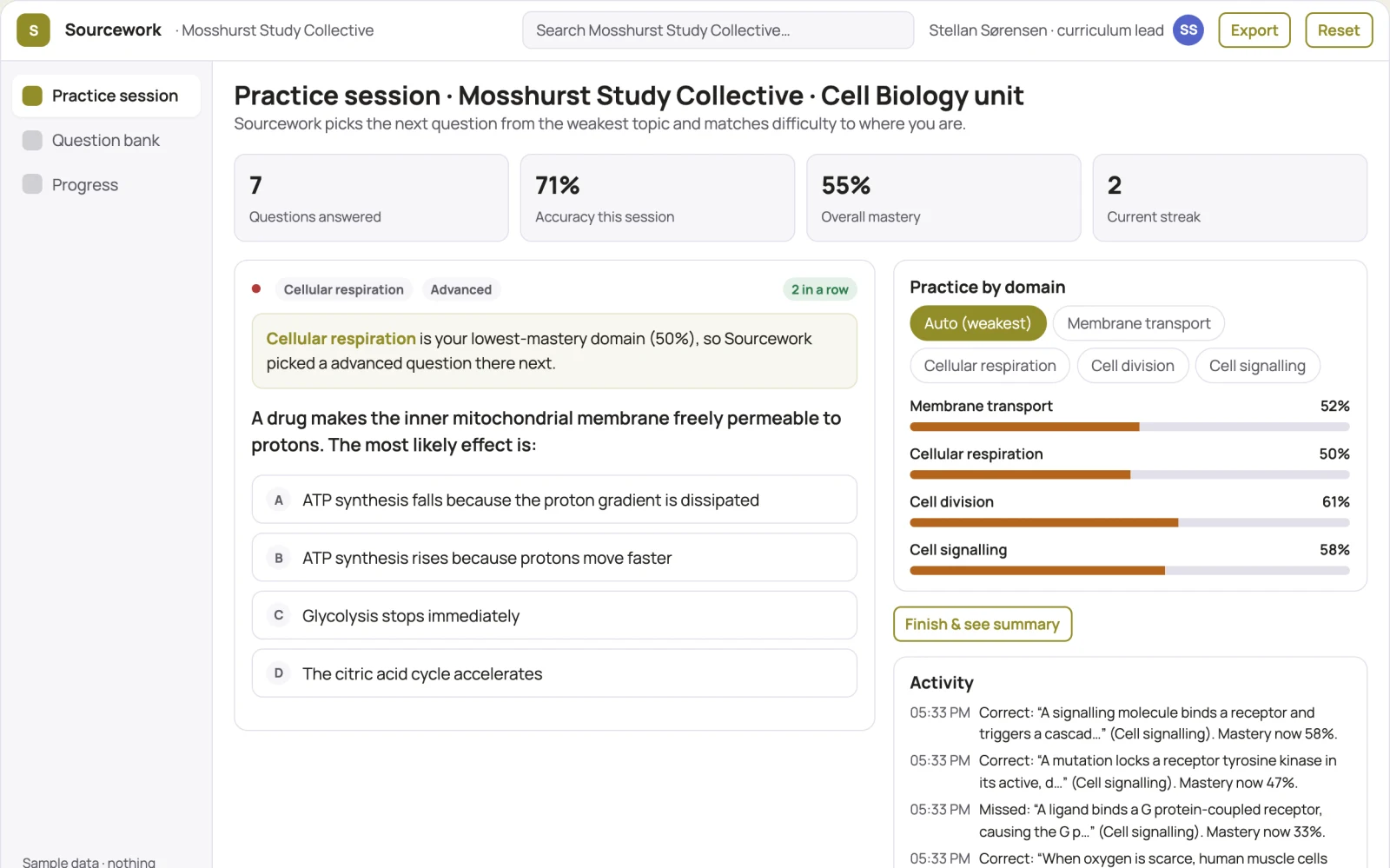Click the '2 in a row' streak badge
The width and height of the screenshot is (1390, 868).
coord(819,289)
